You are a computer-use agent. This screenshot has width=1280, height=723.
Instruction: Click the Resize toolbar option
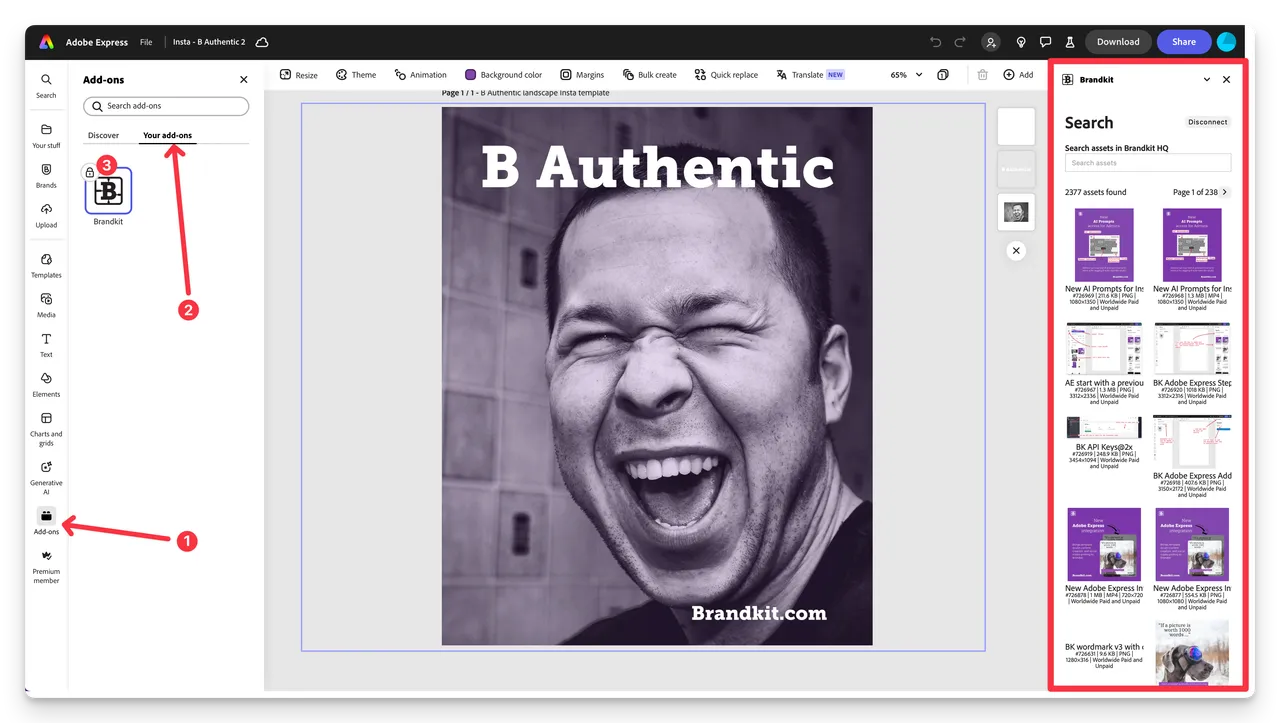pyautogui.click(x=298, y=75)
